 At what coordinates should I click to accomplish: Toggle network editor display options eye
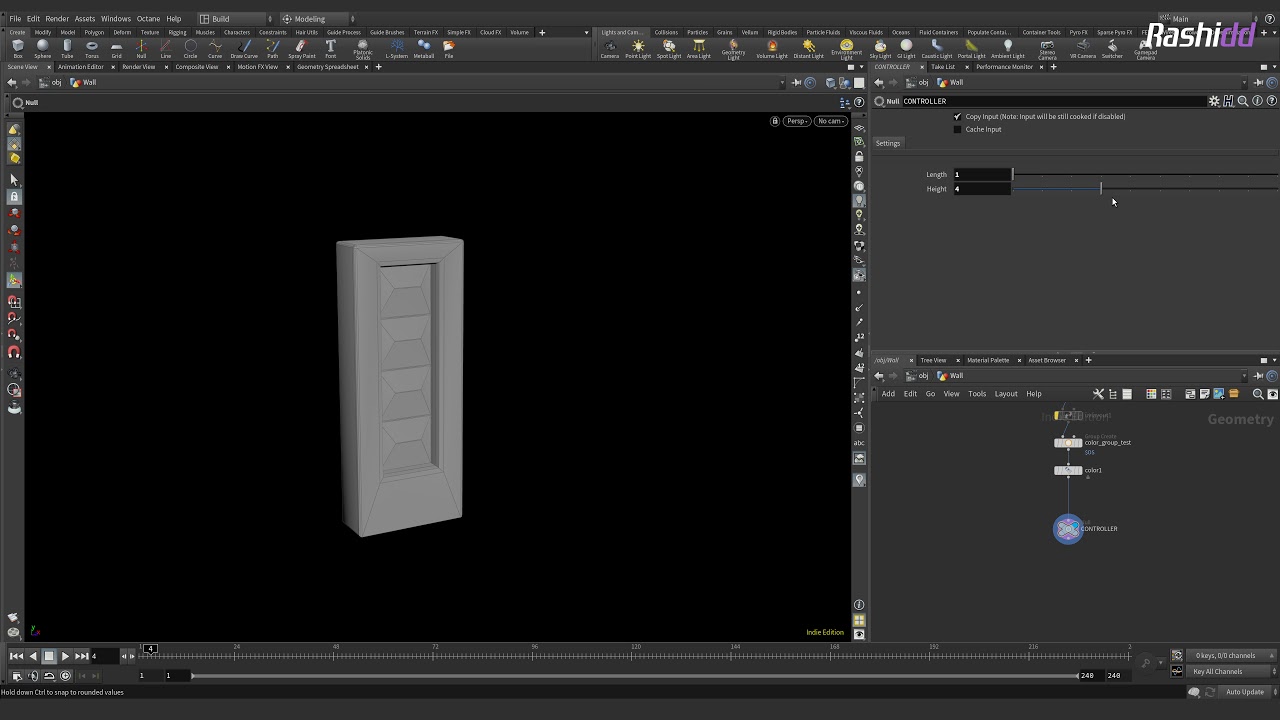point(1272,394)
